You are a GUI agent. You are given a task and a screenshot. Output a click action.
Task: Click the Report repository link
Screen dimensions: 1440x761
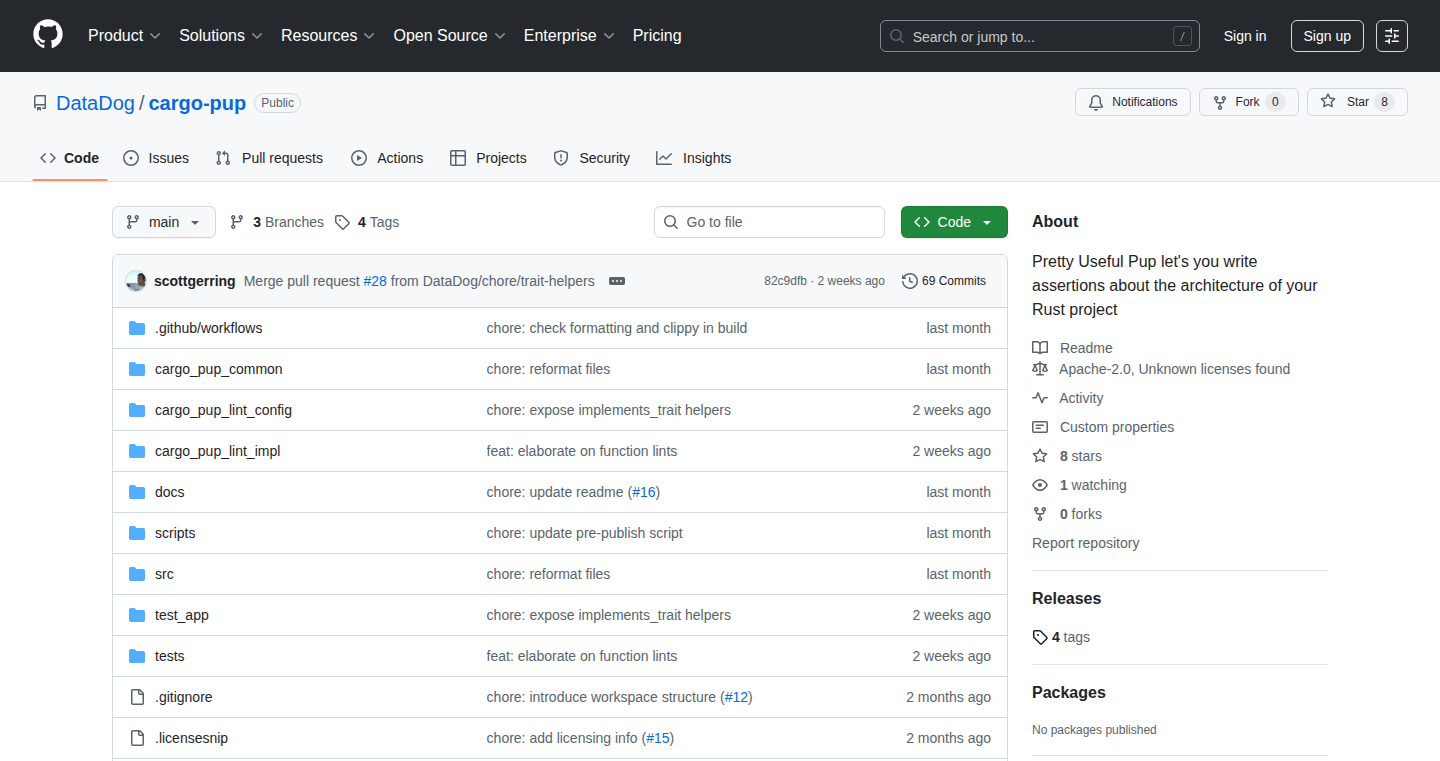[x=1085, y=543]
